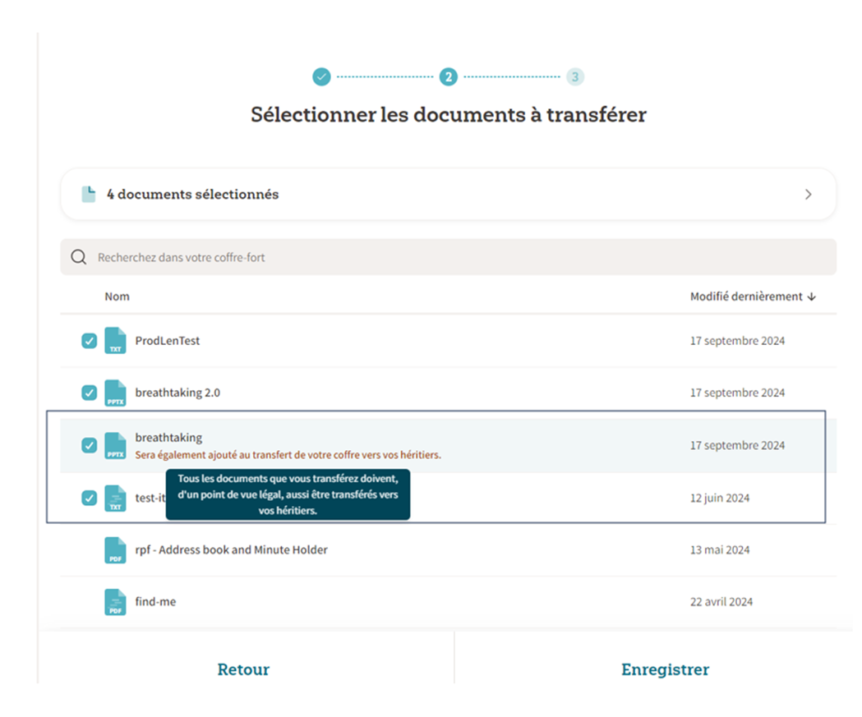The height and width of the screenshot is (717, 862).
Task: Click the PDF icon for find-me
Action: point(116,602)
